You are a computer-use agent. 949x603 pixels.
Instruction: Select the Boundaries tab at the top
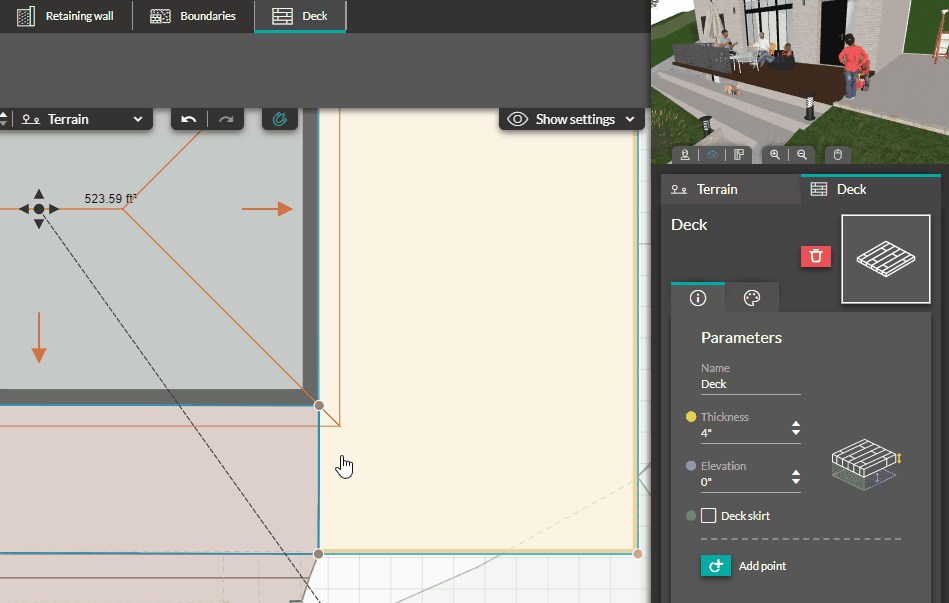coord(193,16)
